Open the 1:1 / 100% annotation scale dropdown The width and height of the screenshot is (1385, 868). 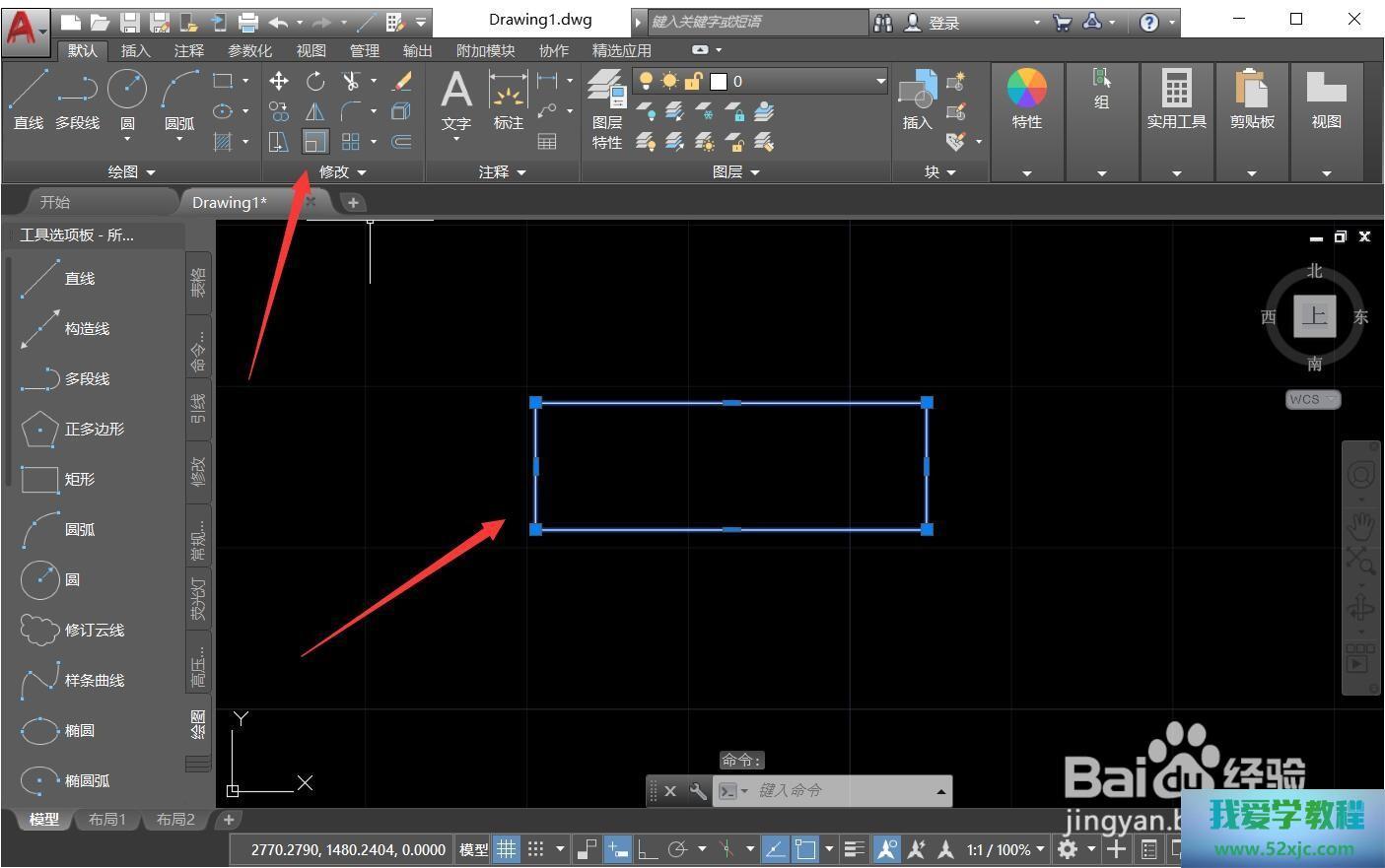1004,849
